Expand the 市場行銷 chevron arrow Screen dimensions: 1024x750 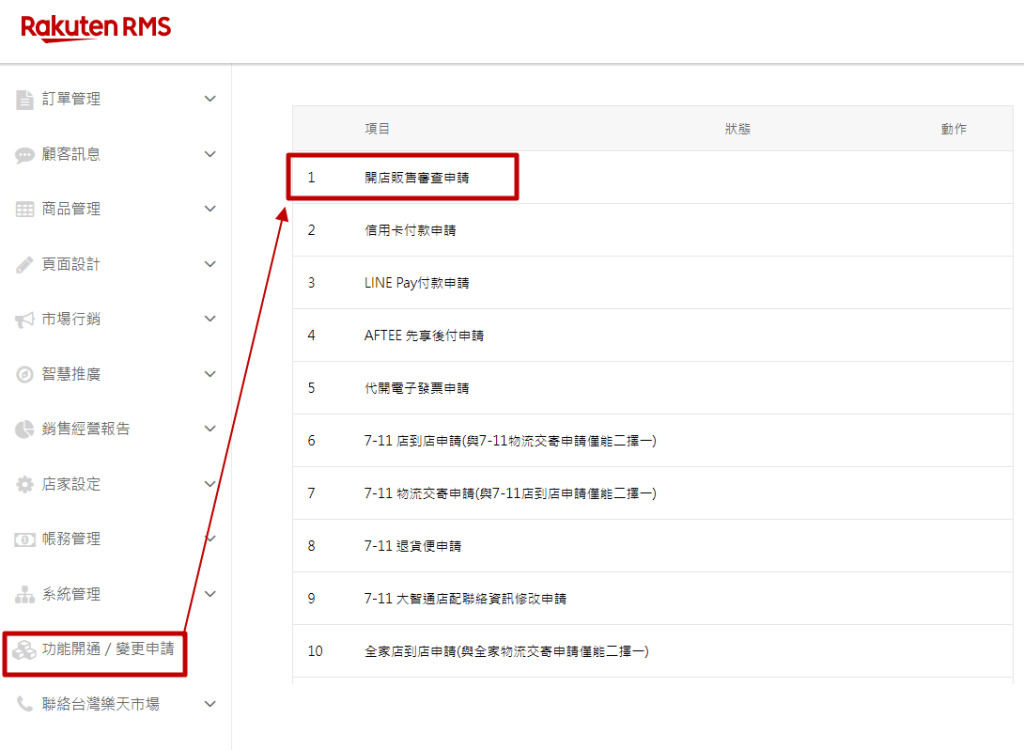pos(210,319)
